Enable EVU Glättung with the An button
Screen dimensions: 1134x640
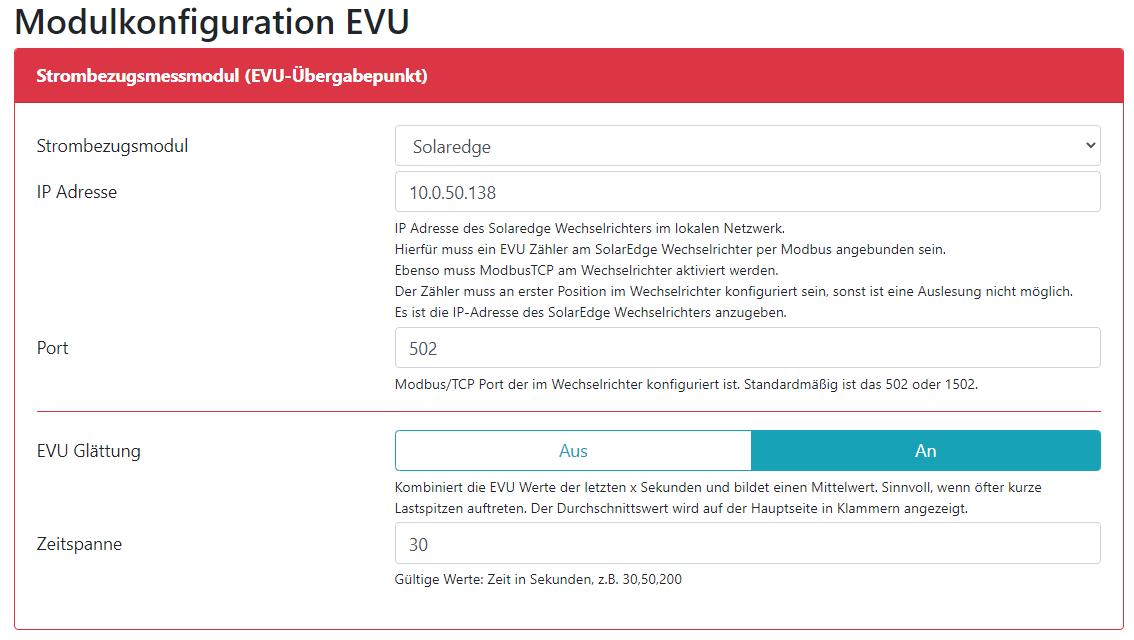925,451
